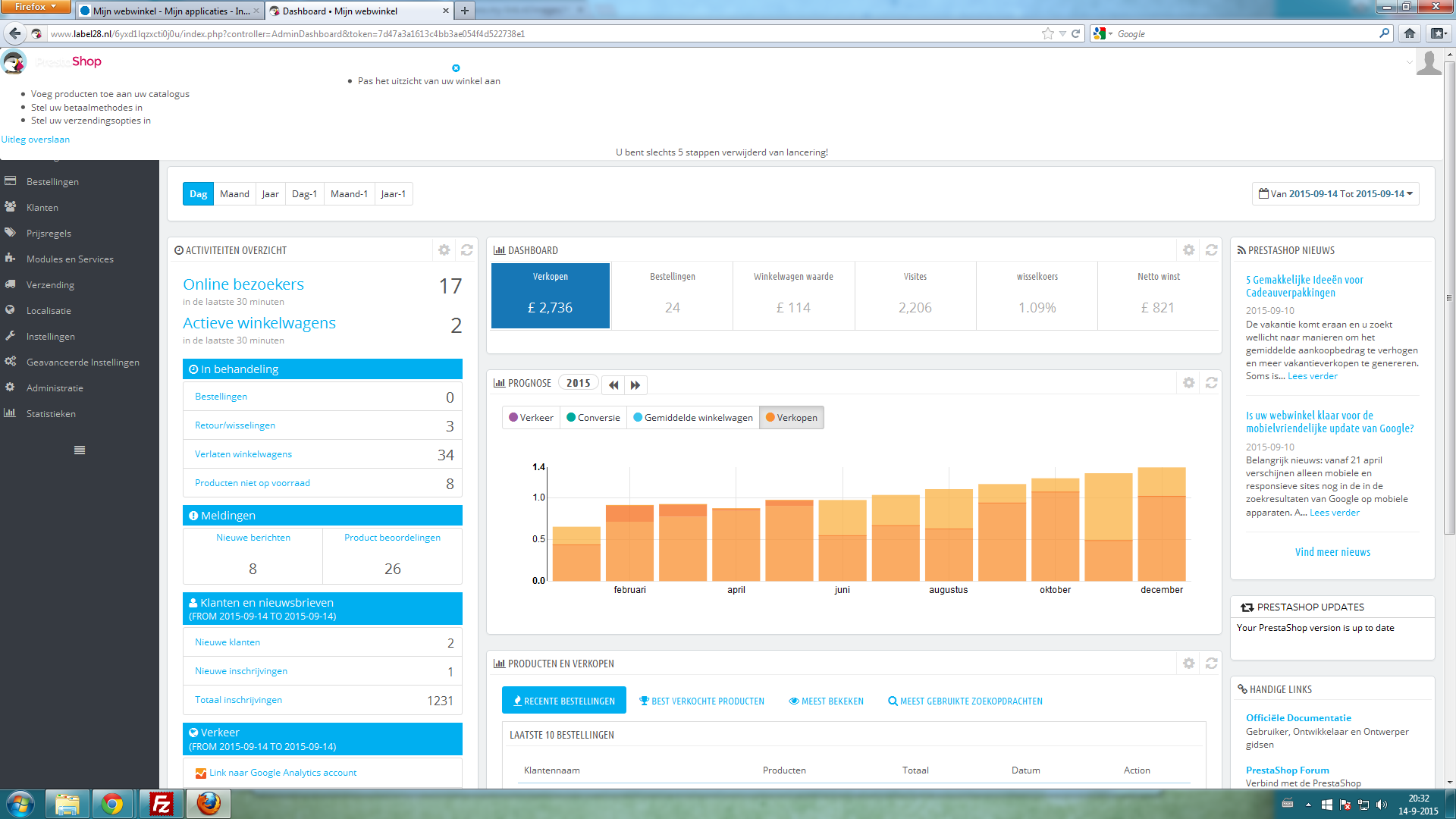Open the Firefox menu dropdown button
This screenshot has height=819, width=1456.
[36, 7]
